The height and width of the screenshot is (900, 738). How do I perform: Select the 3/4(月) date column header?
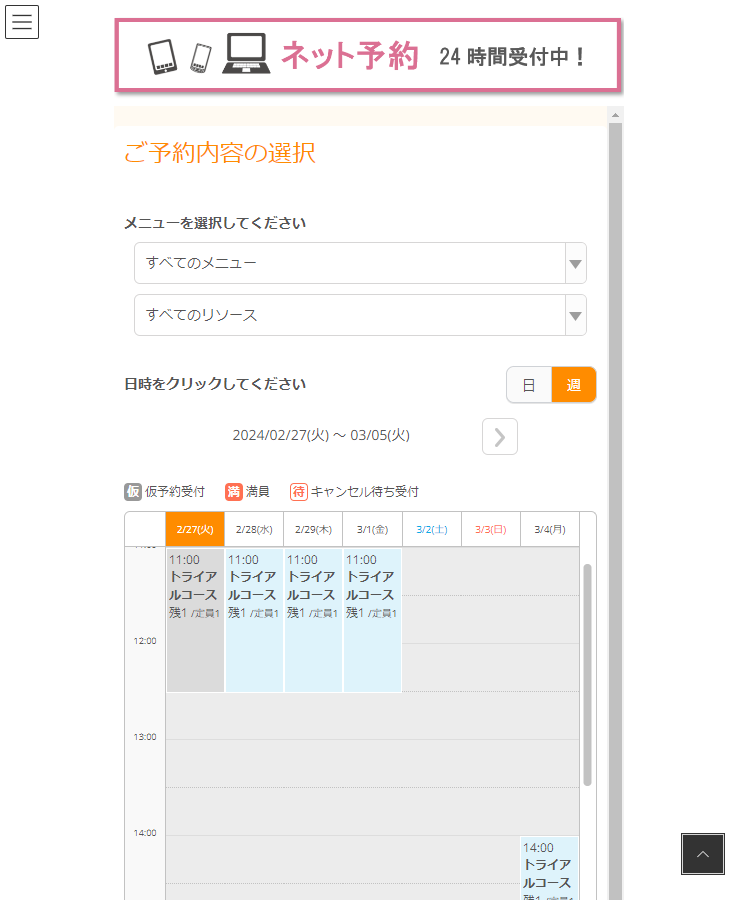(550, 529)
